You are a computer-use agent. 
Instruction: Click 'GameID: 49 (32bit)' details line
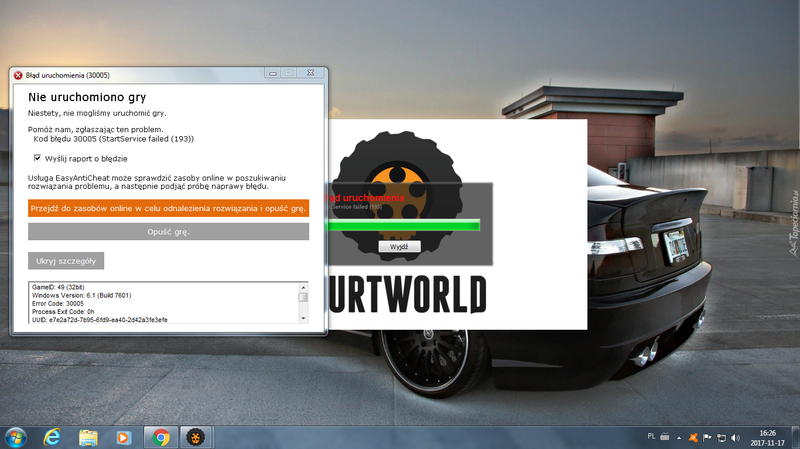tap(58, 287)
